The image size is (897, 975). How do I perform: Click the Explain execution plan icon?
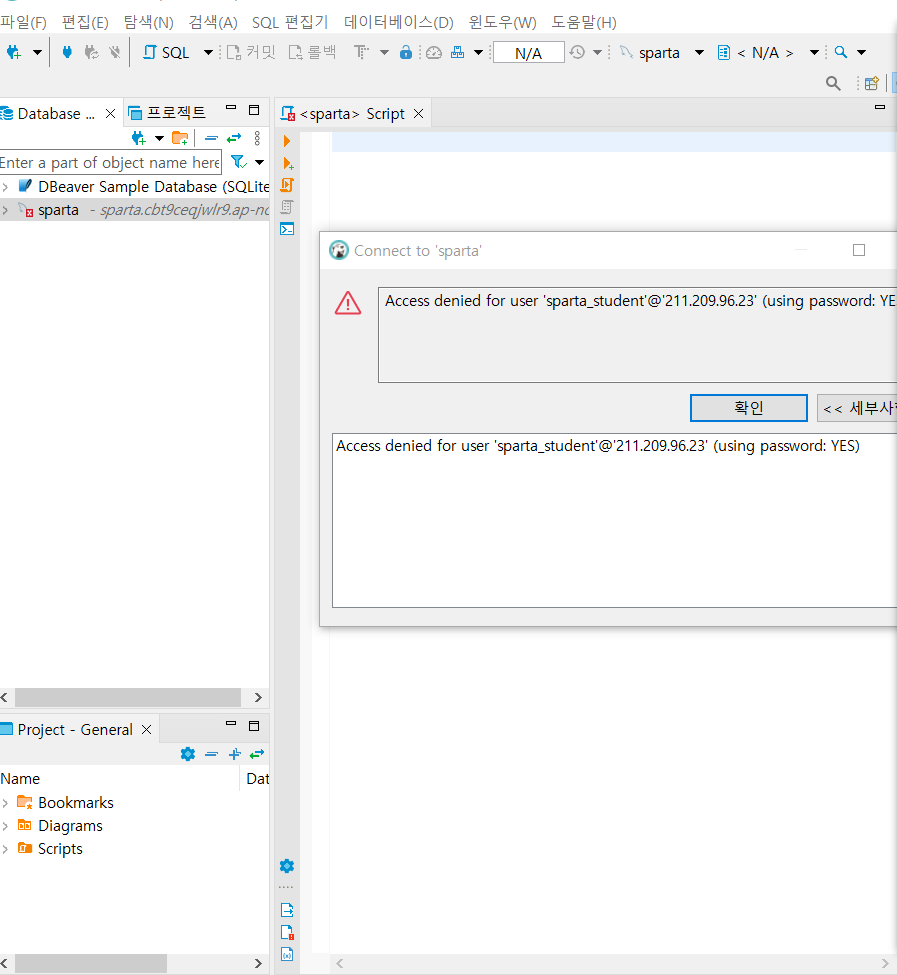(287, 207)
